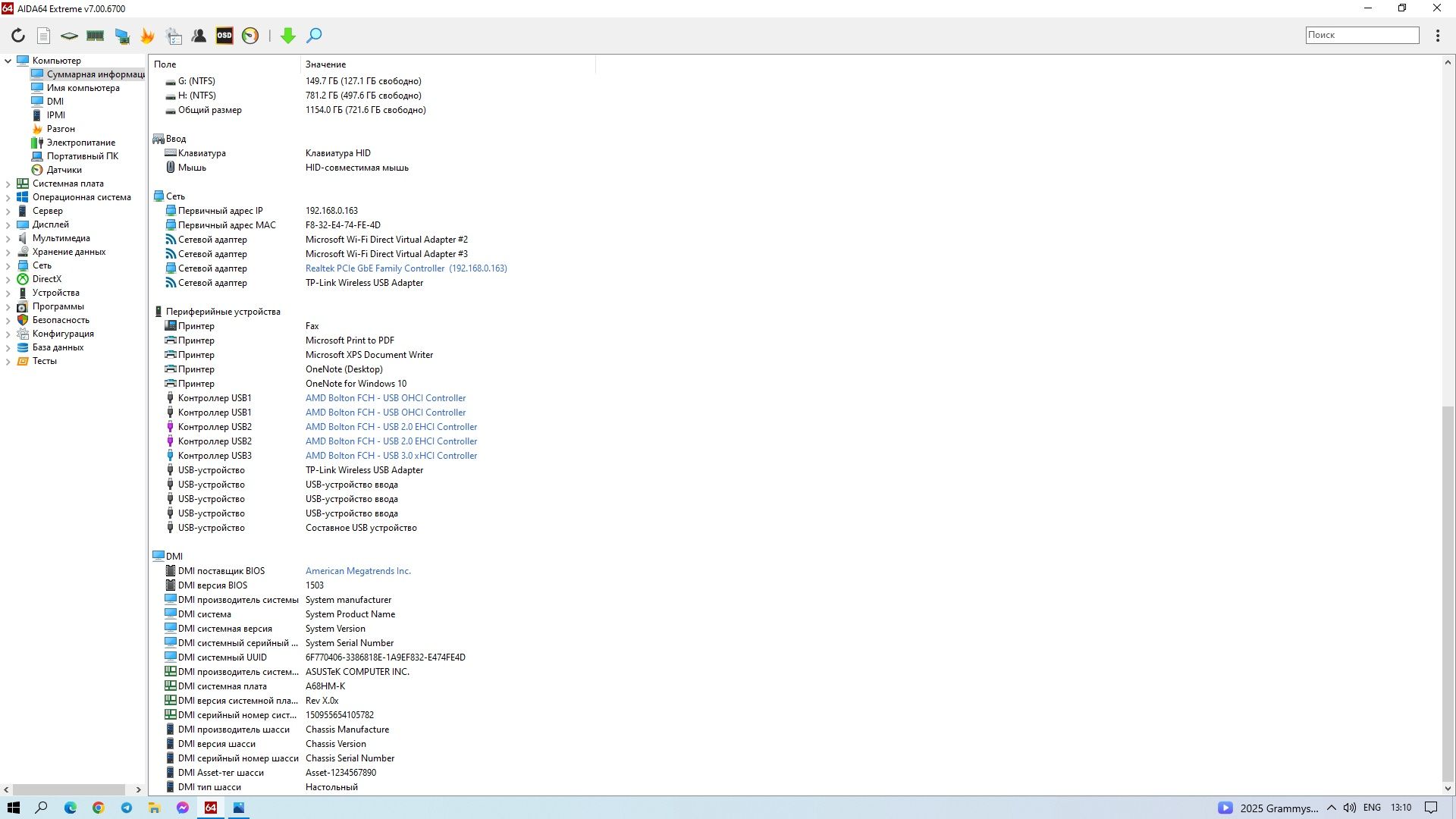Collapse the Компьютер tree node
The height and width of the screenshot is (819, 1456).
click(x=8, y=61)
